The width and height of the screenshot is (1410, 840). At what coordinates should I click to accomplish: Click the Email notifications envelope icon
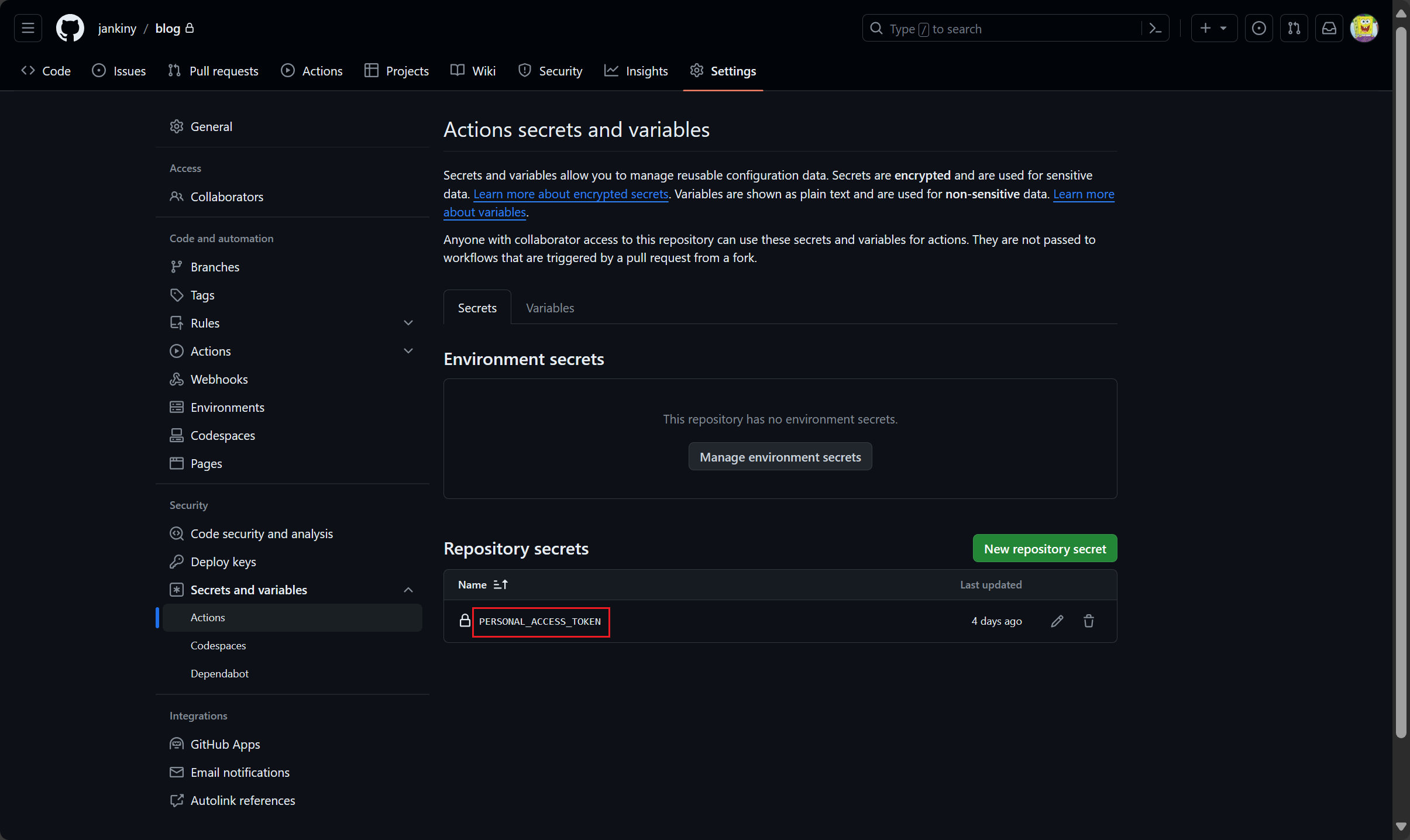(x=177, y=772)
